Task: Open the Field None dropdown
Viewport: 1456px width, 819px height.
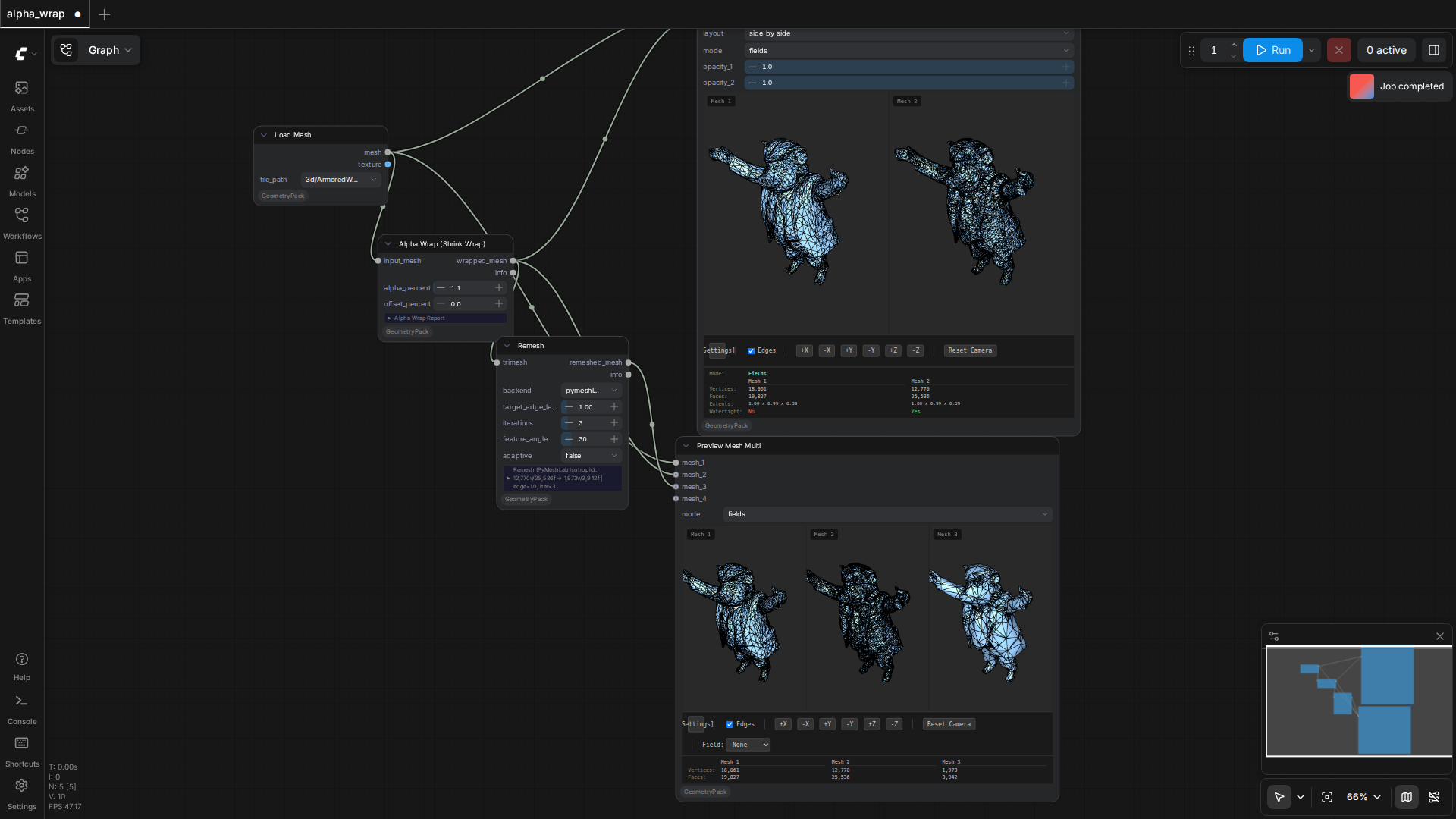Action: click(748, 745)
